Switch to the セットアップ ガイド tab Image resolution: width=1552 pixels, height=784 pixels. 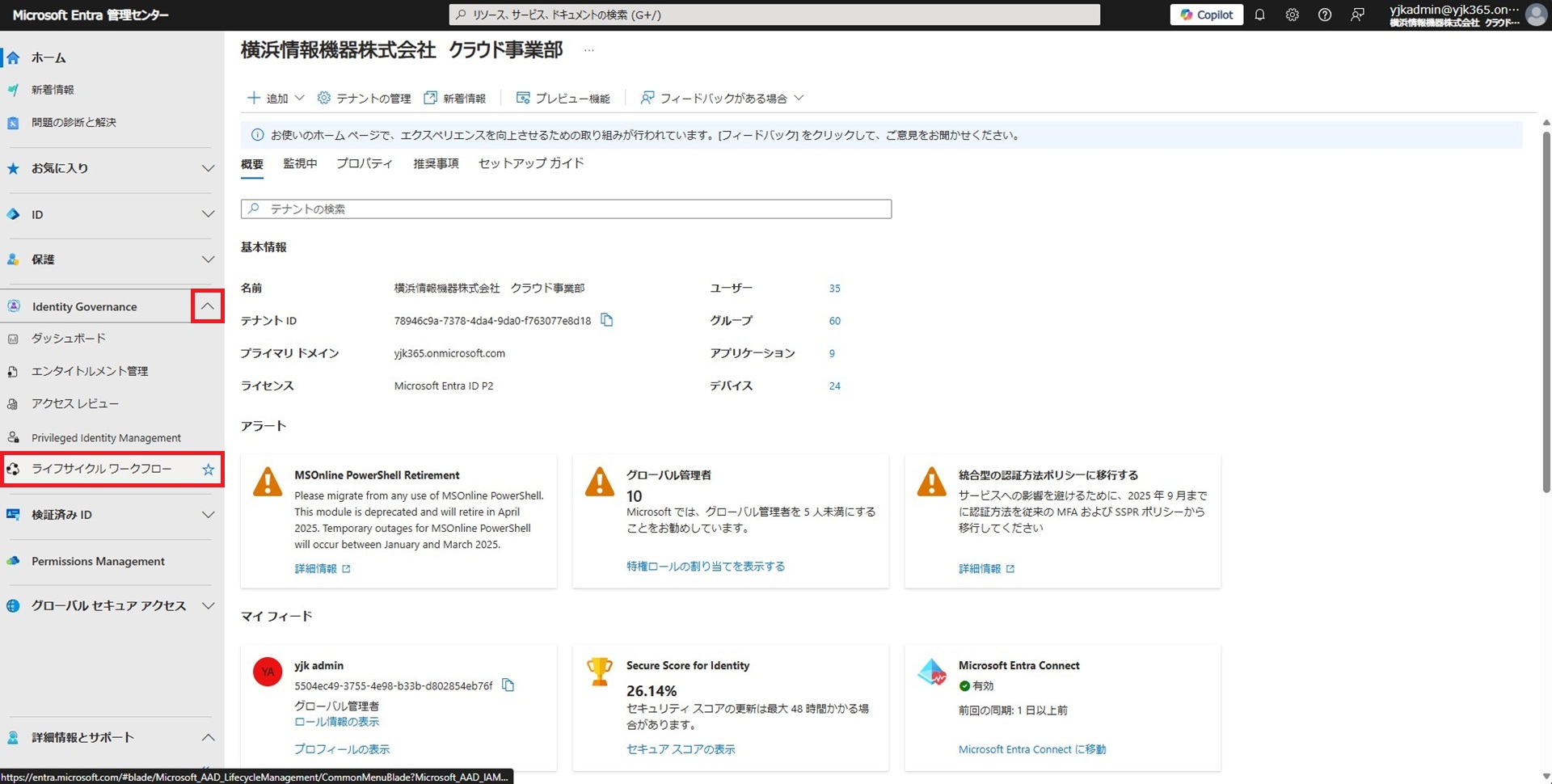click(x=531, y=163)
